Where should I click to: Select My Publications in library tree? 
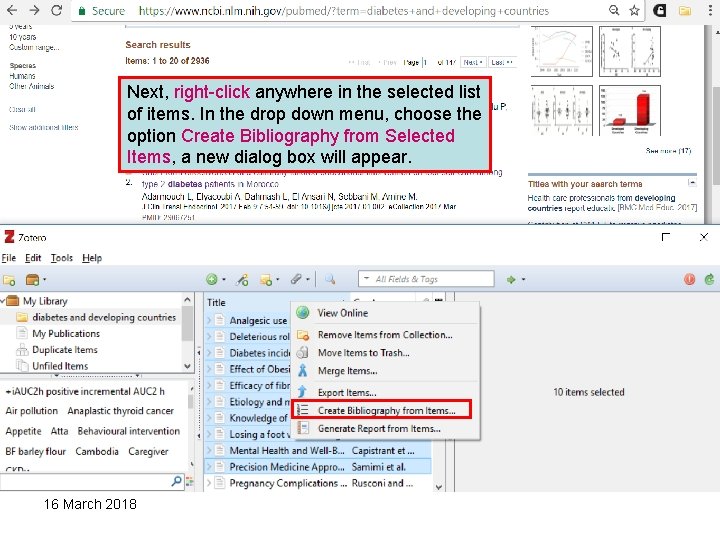pos(66,334)
